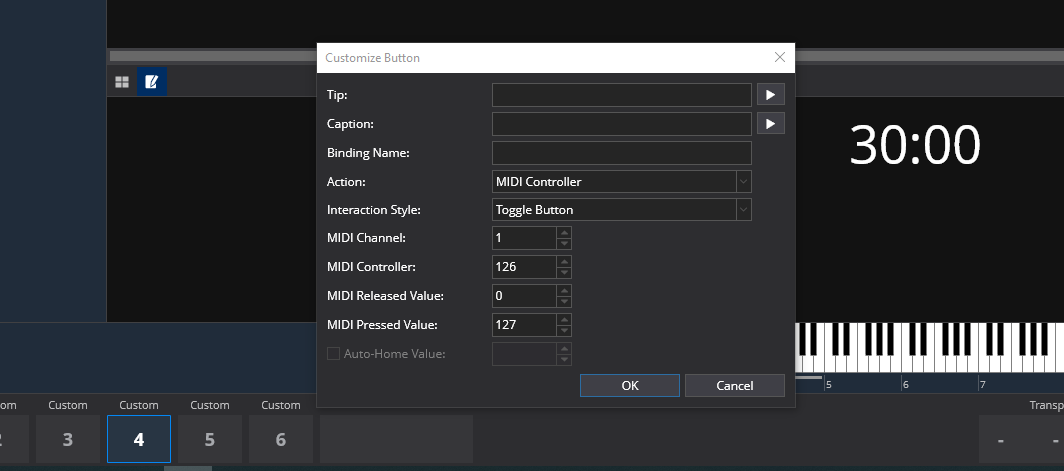This screenshot has height=471, width=1064.
Task: Click the grid layout icon
Action: 122,82
